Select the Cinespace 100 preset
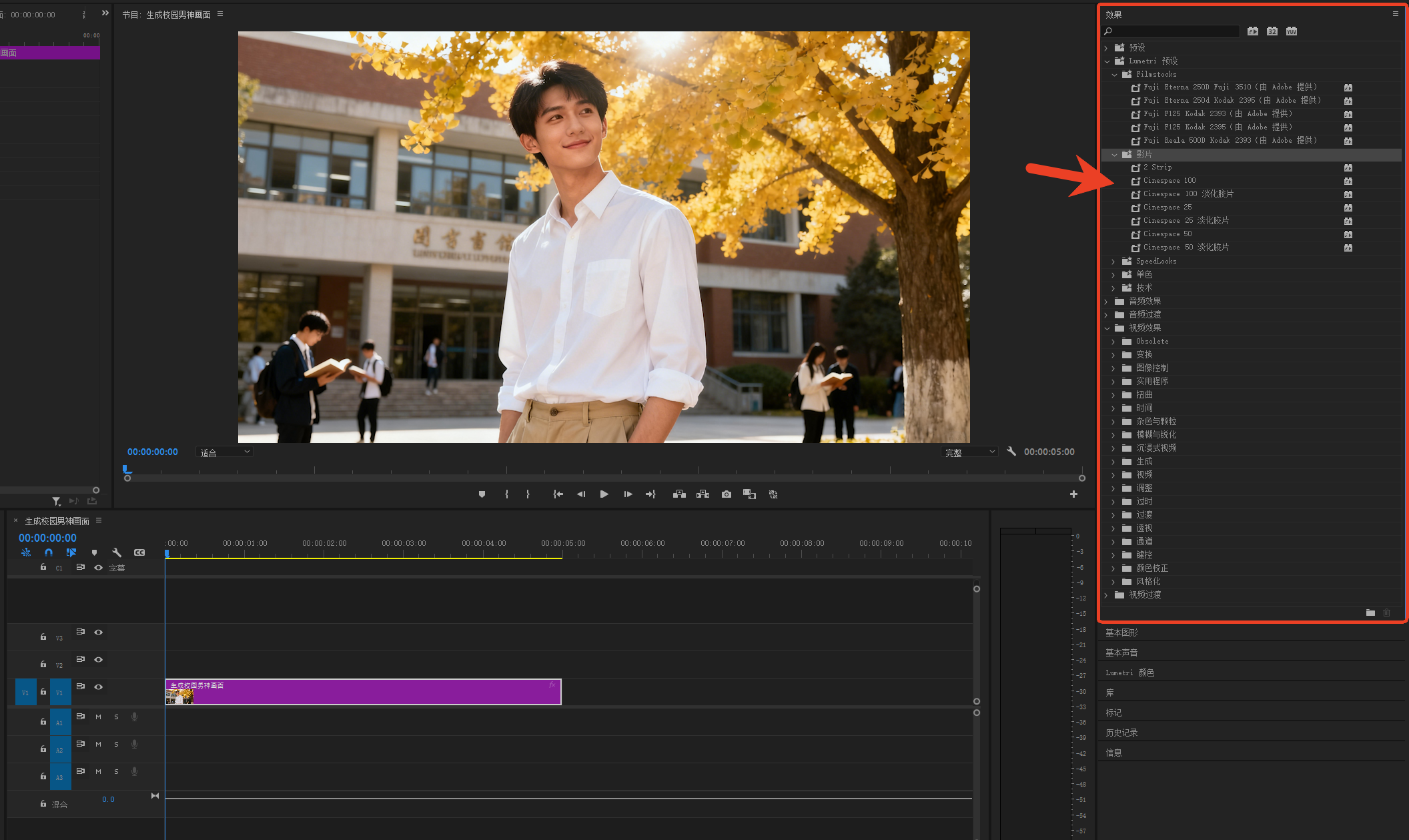Screen dimensions: 1409x840 pyautogui.click(x=1169, y=181)
